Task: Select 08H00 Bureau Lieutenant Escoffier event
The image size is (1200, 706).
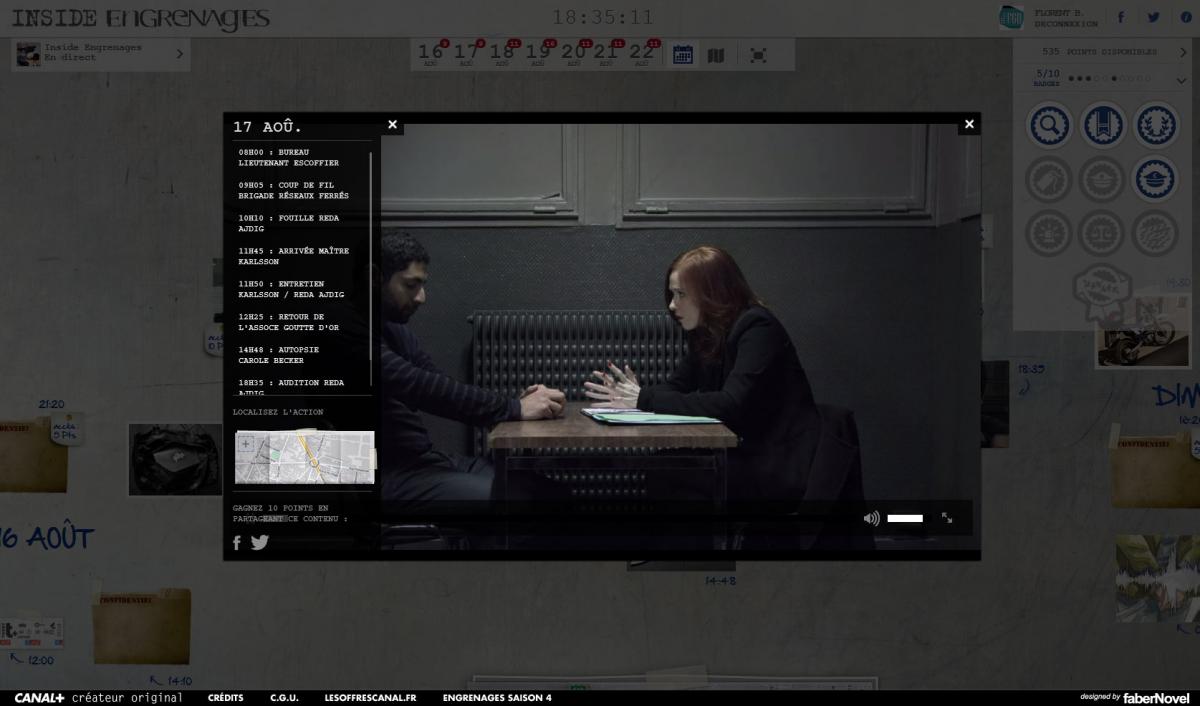Action: 289,157
